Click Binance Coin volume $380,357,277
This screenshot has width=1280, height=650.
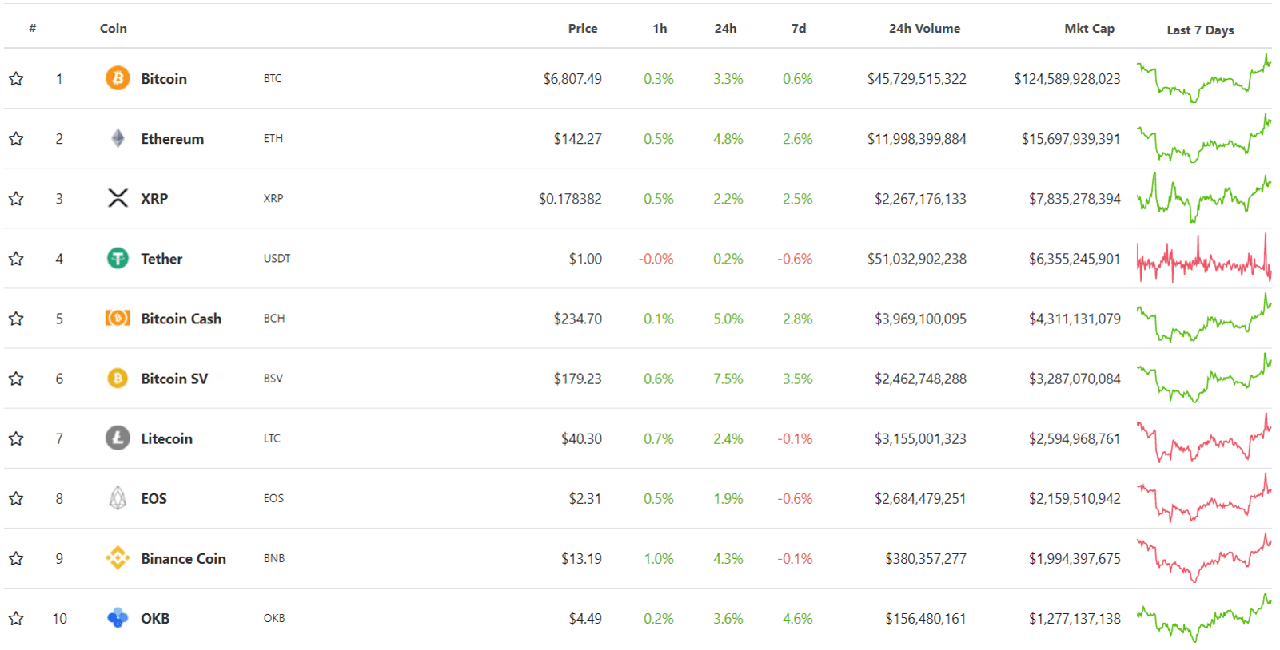[x=926, y=559]
